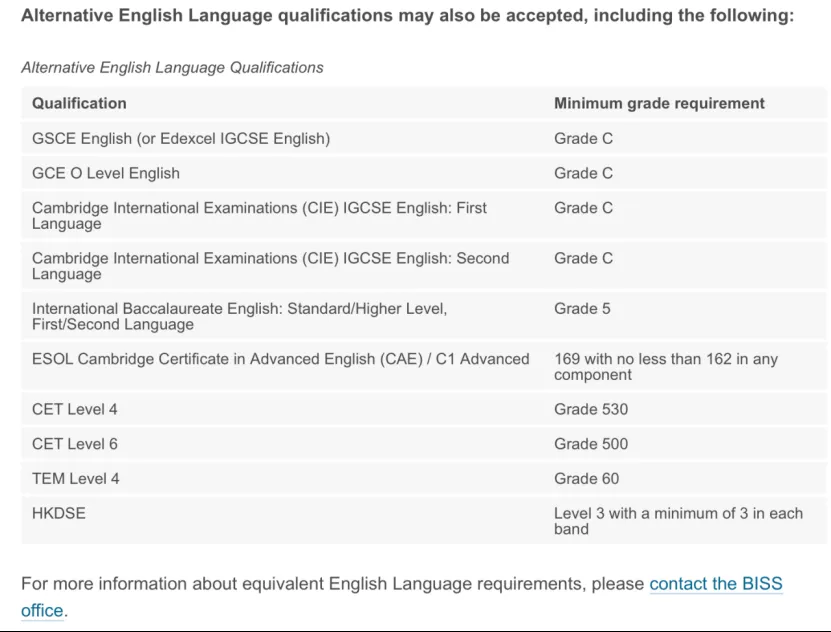Viewport: 831px width, 632px height.
Task: Click the 'Grade 530' requirement cell
Action: click(x=591, y=409)
